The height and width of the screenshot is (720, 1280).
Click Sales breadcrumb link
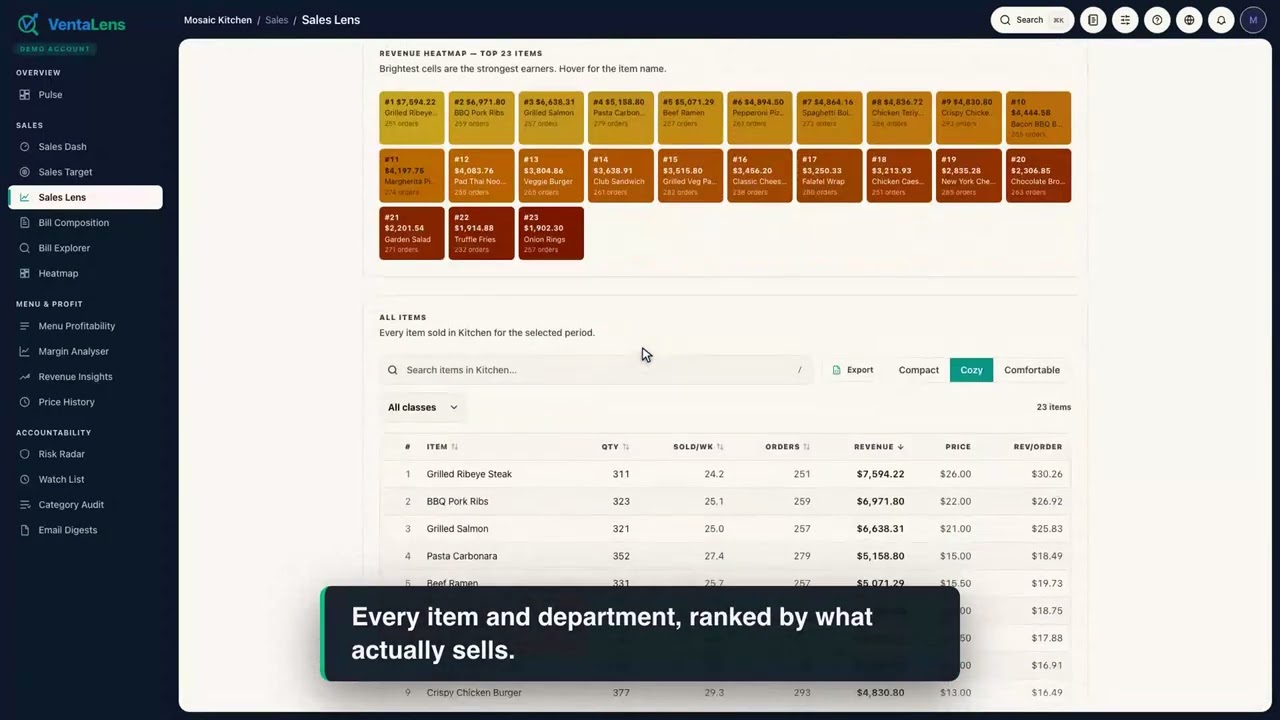click(x=276, y=20)
